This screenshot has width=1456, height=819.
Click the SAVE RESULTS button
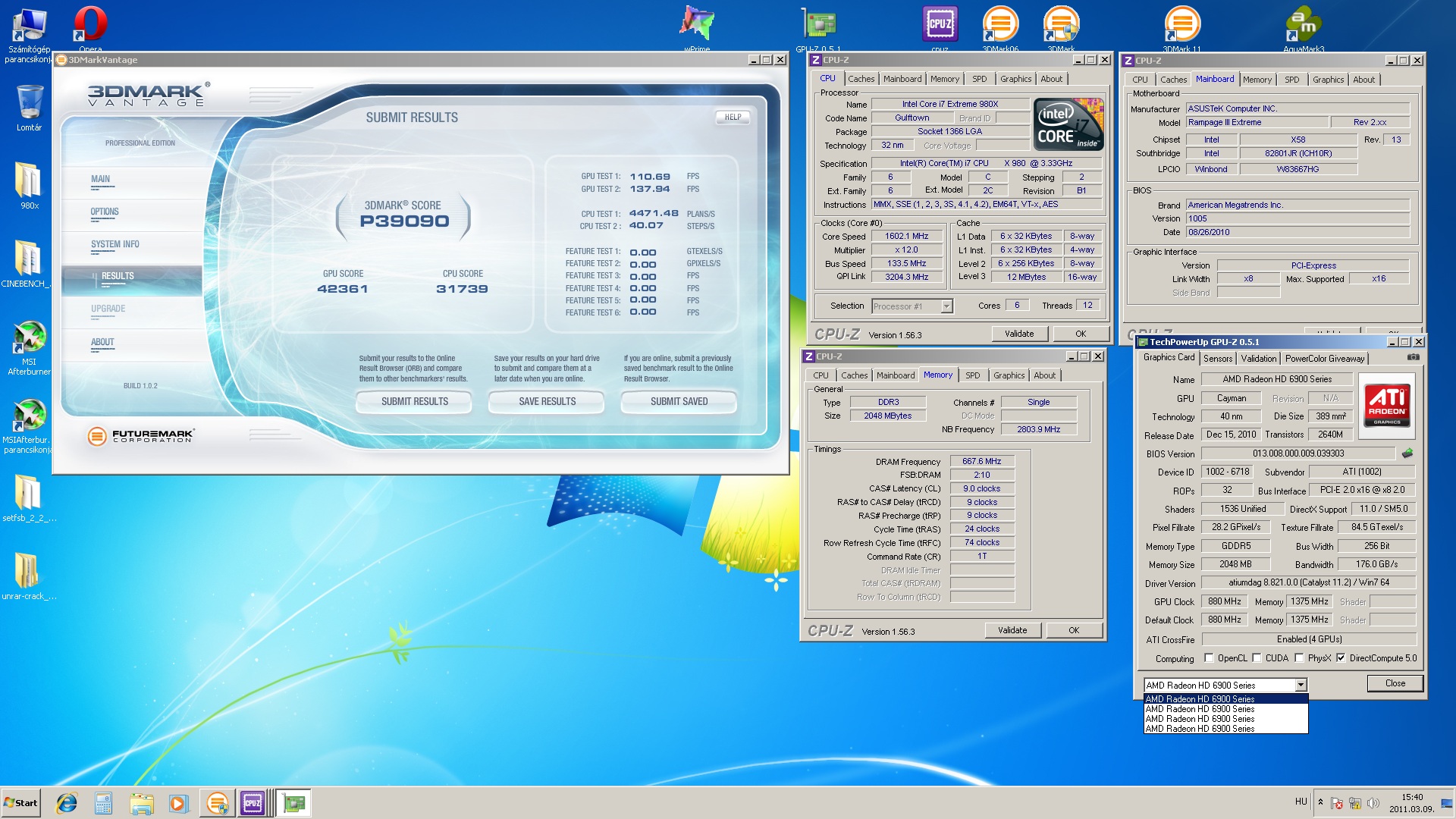click(x=547, y=402)
